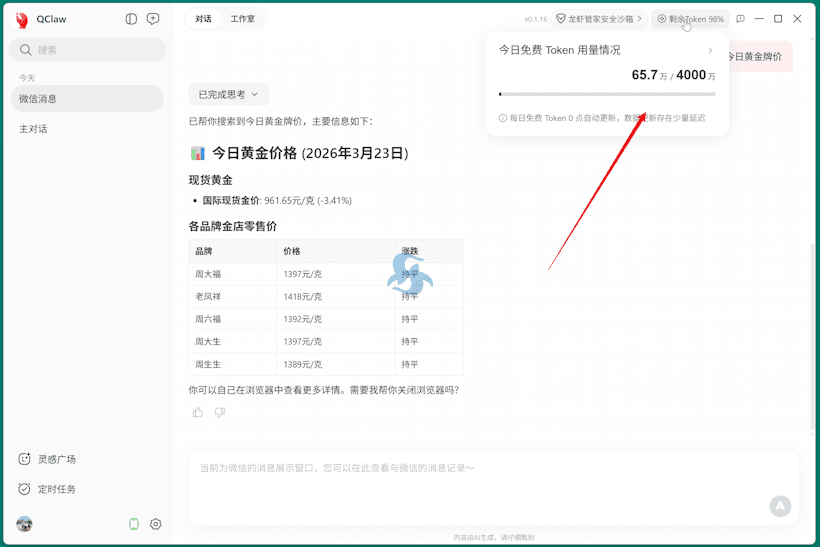Click the 国际现货金价 line
The height and width of the screenshot is (547, 820).
click(277, 200)
